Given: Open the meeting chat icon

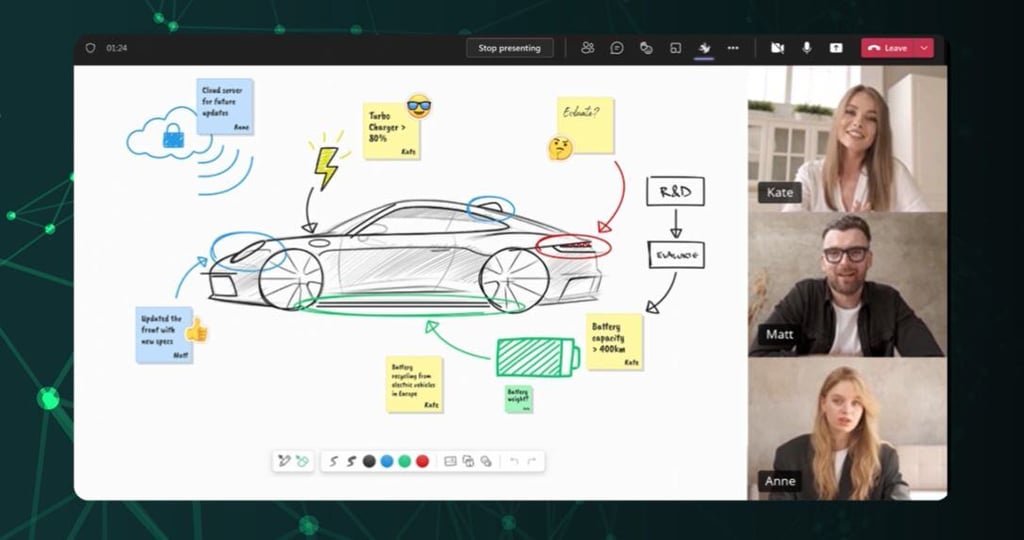Looking at the screenshot, I should coord(616,48).
